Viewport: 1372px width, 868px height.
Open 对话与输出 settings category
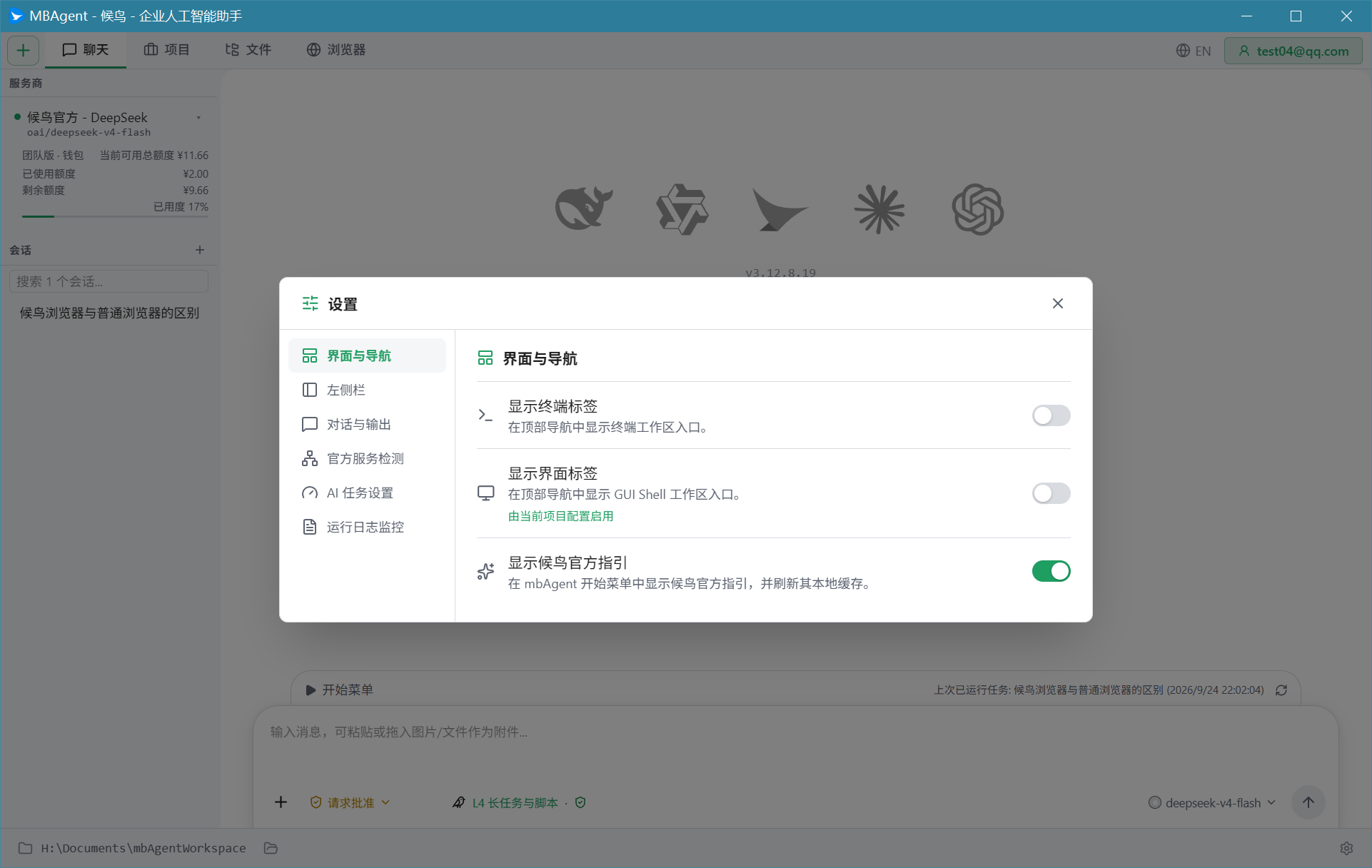(x=367, y=424)
